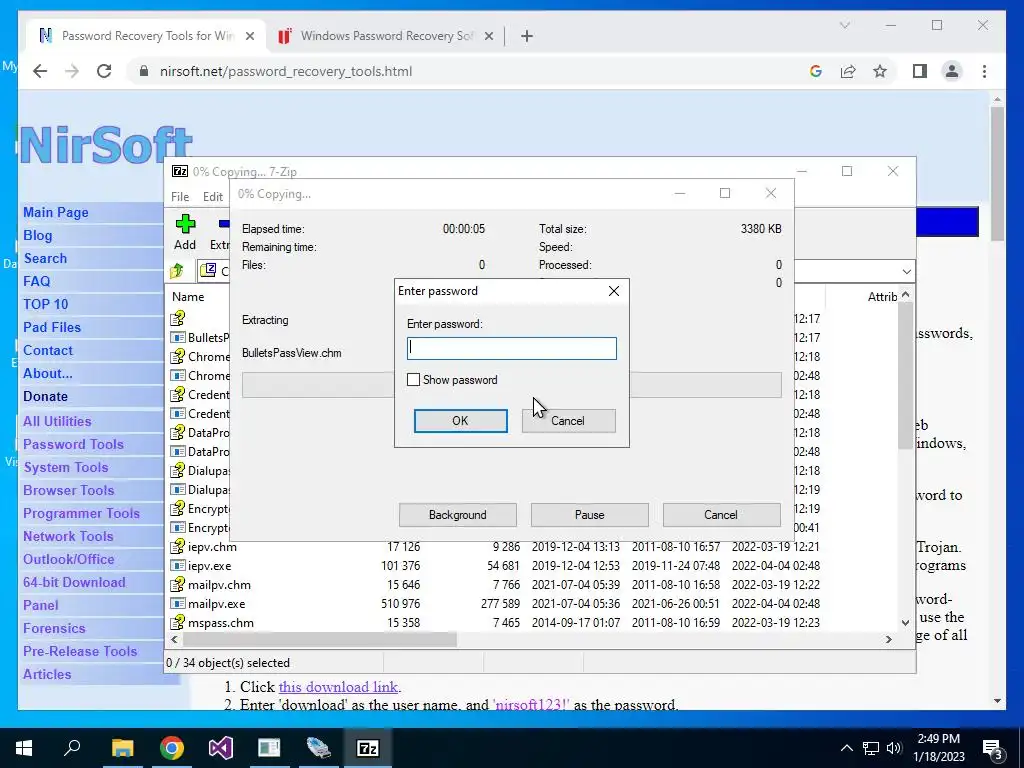
Task: Click the 7-Zip horizontal scrollbar thumb
Action: point(320,639)
